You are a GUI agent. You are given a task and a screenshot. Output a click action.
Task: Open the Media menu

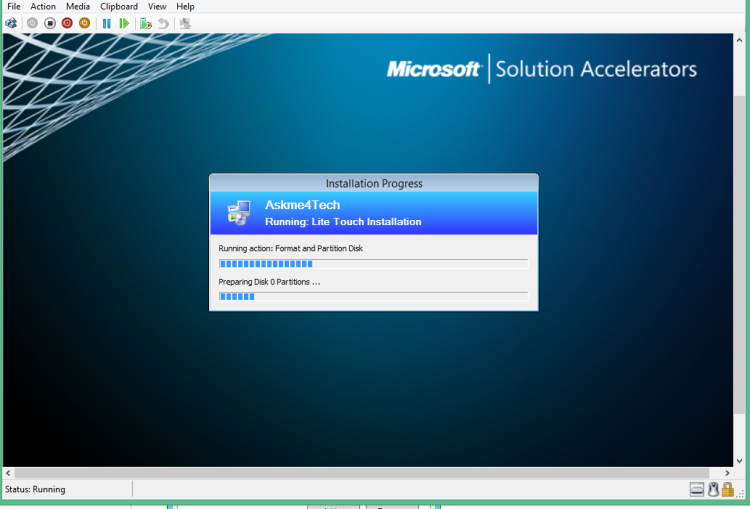point(78,6)
